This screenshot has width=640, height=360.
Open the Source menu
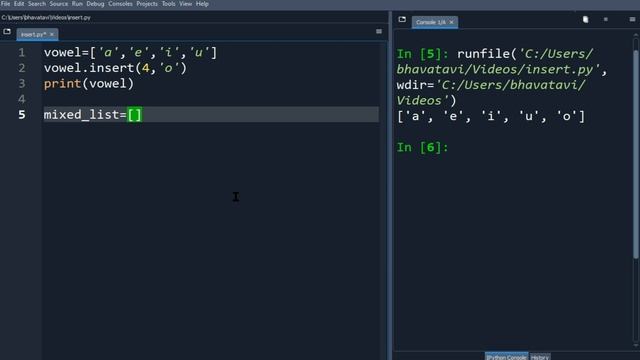point(59,4)
